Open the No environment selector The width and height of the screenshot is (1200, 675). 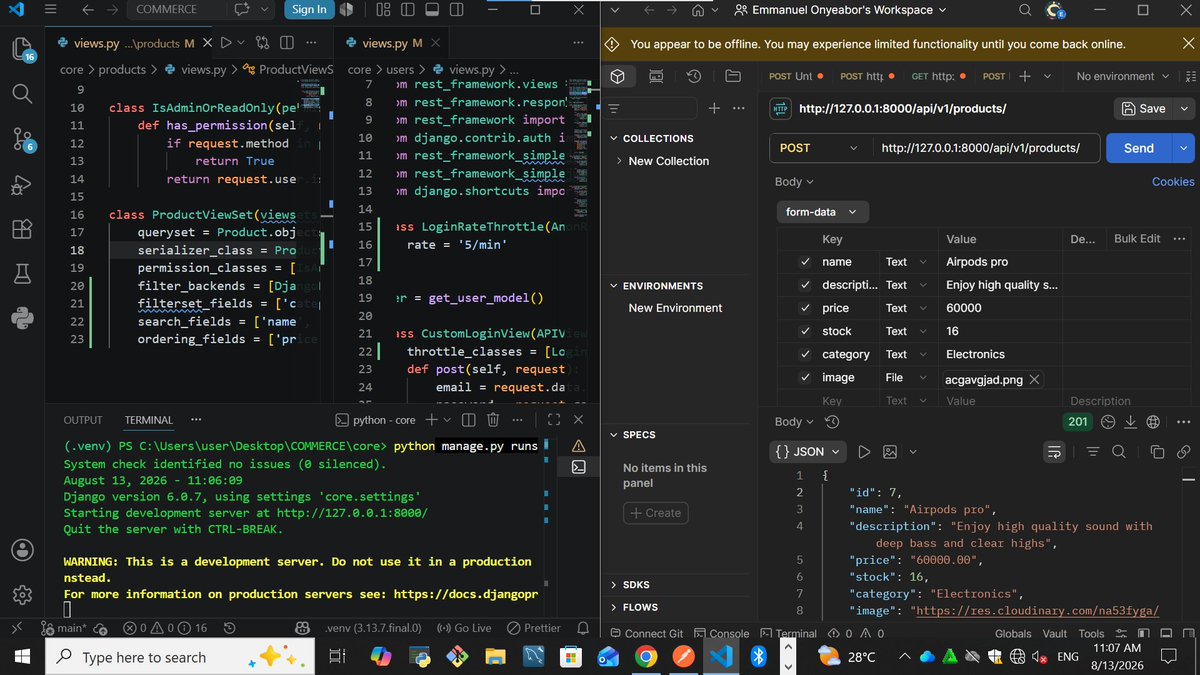1122,76
